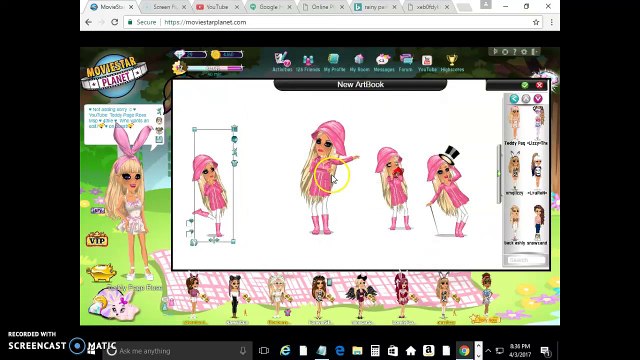Image resolution: width=640 pixels, height=360 pixels.
Task: Click the logout door icon
Action: 534,52
